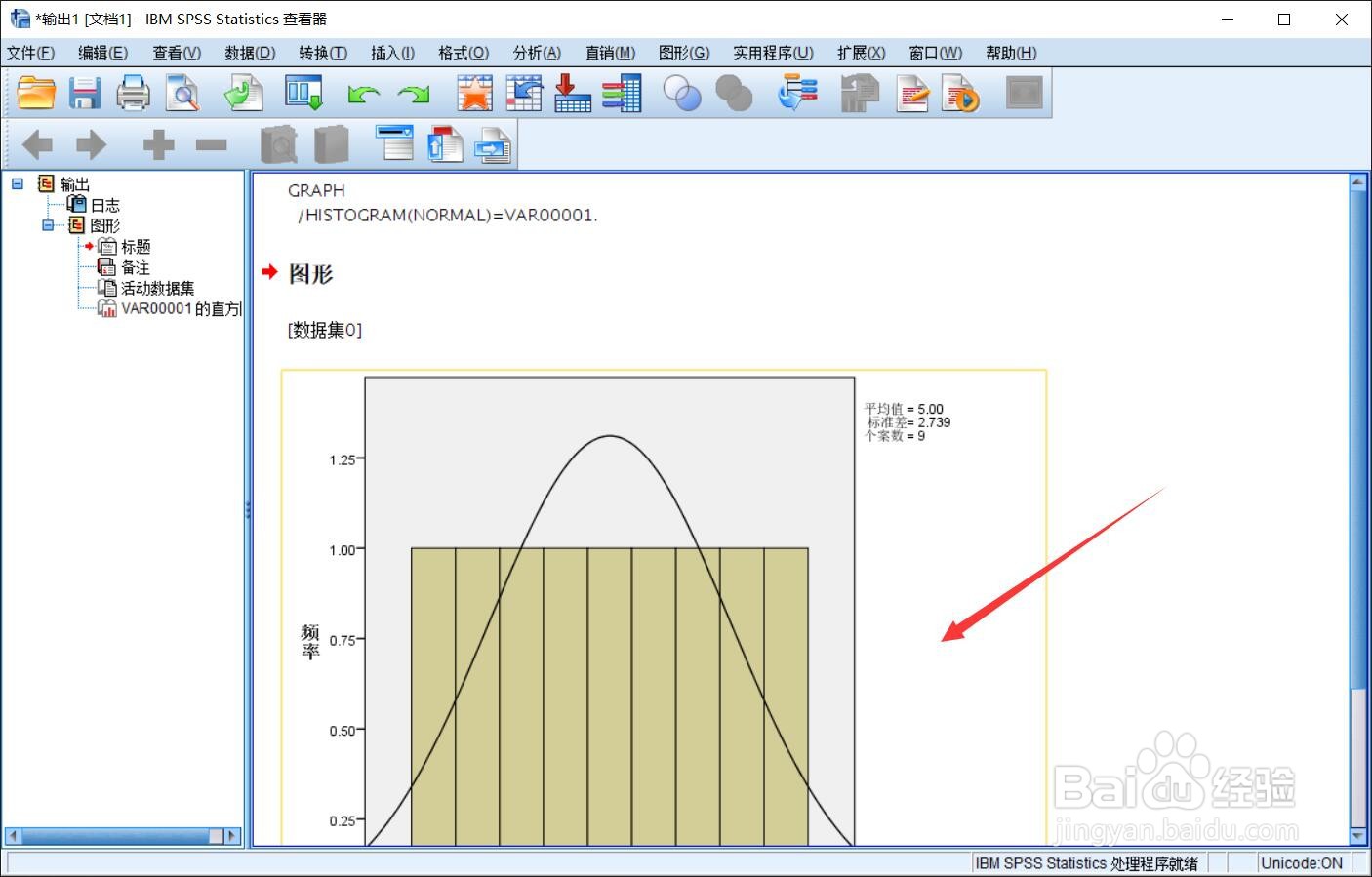The image size is (1372, 877).
Task: Click the gray rectangle toolbar icon
Action: pyautogui.click(x=1025, y=94)
